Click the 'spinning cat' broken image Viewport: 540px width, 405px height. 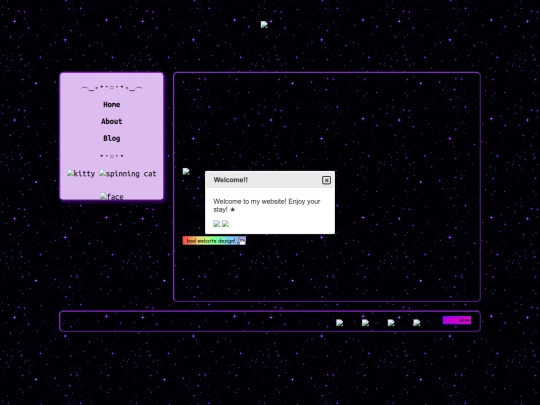(128, 174)
